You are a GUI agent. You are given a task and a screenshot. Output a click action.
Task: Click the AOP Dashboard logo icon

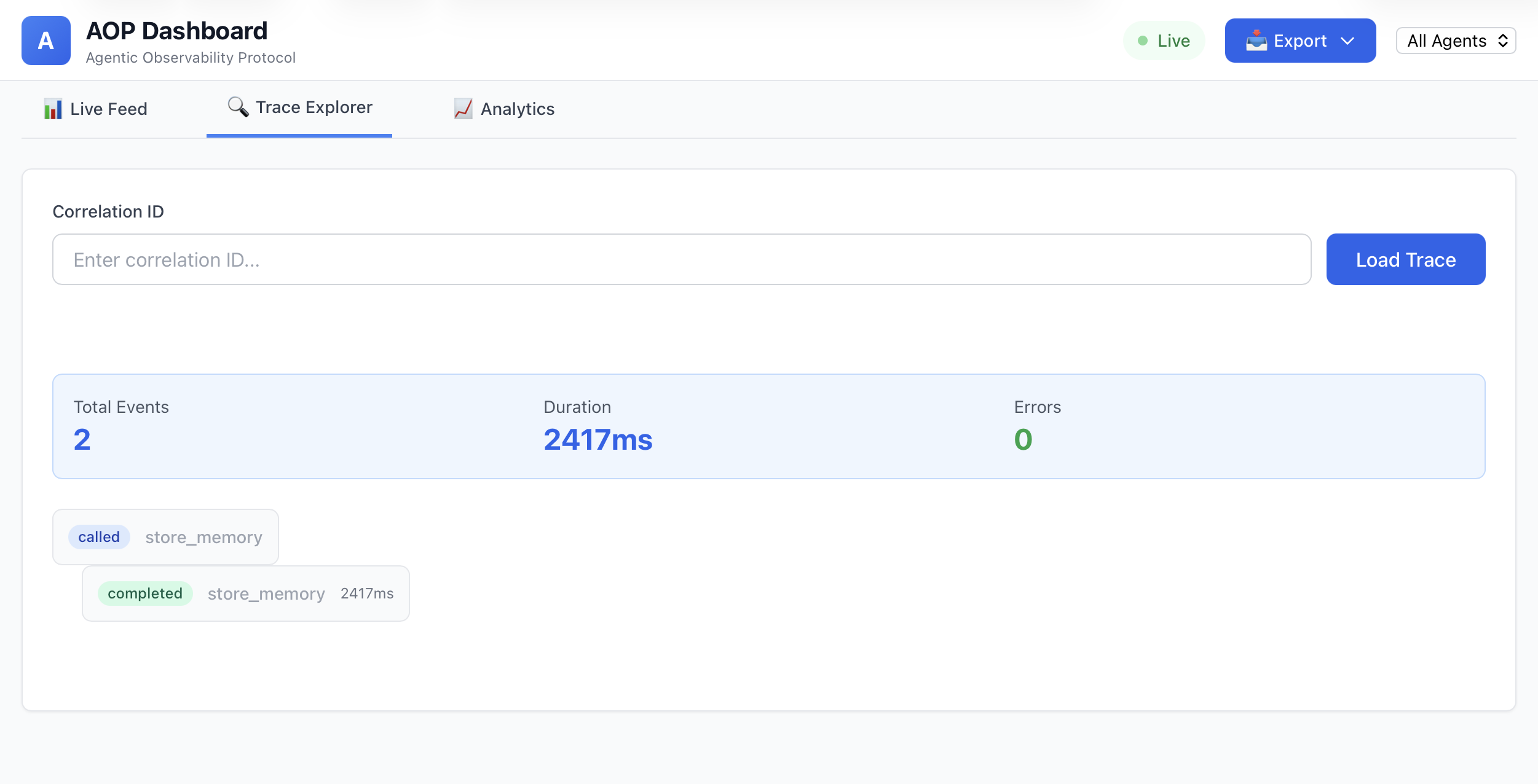pyautogui.click(x=45, y=40)
